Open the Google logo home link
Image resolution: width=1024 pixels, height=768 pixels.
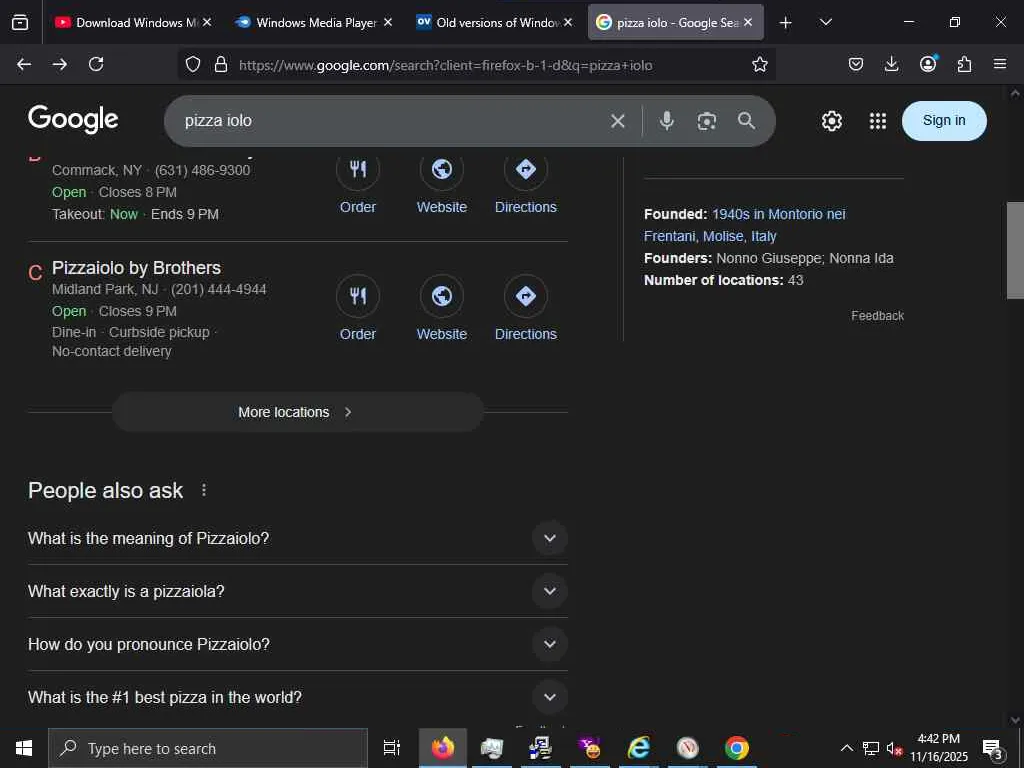click(x=73, y=119)
